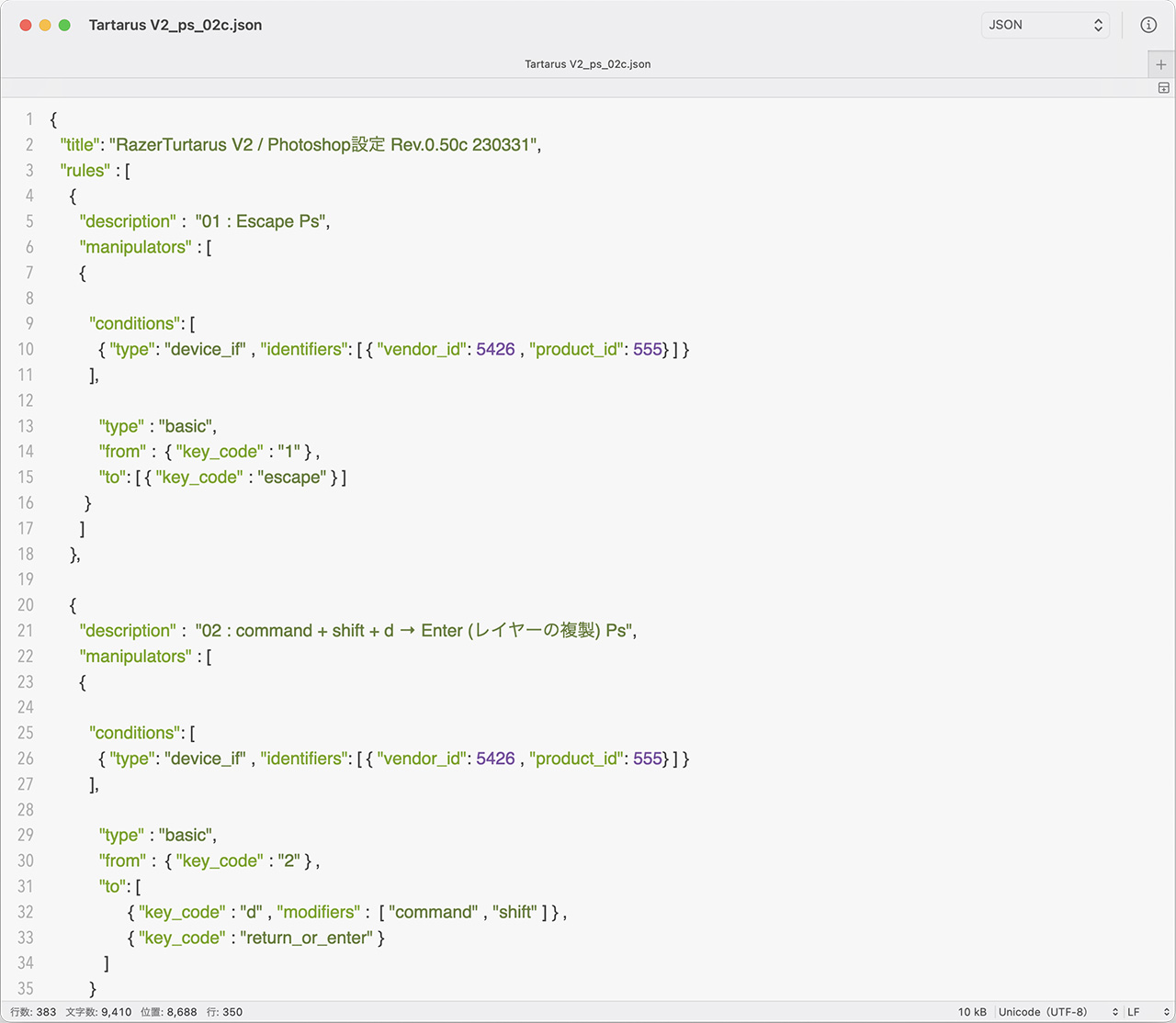Click "command" modifier on line 32

tap(433, 912)
